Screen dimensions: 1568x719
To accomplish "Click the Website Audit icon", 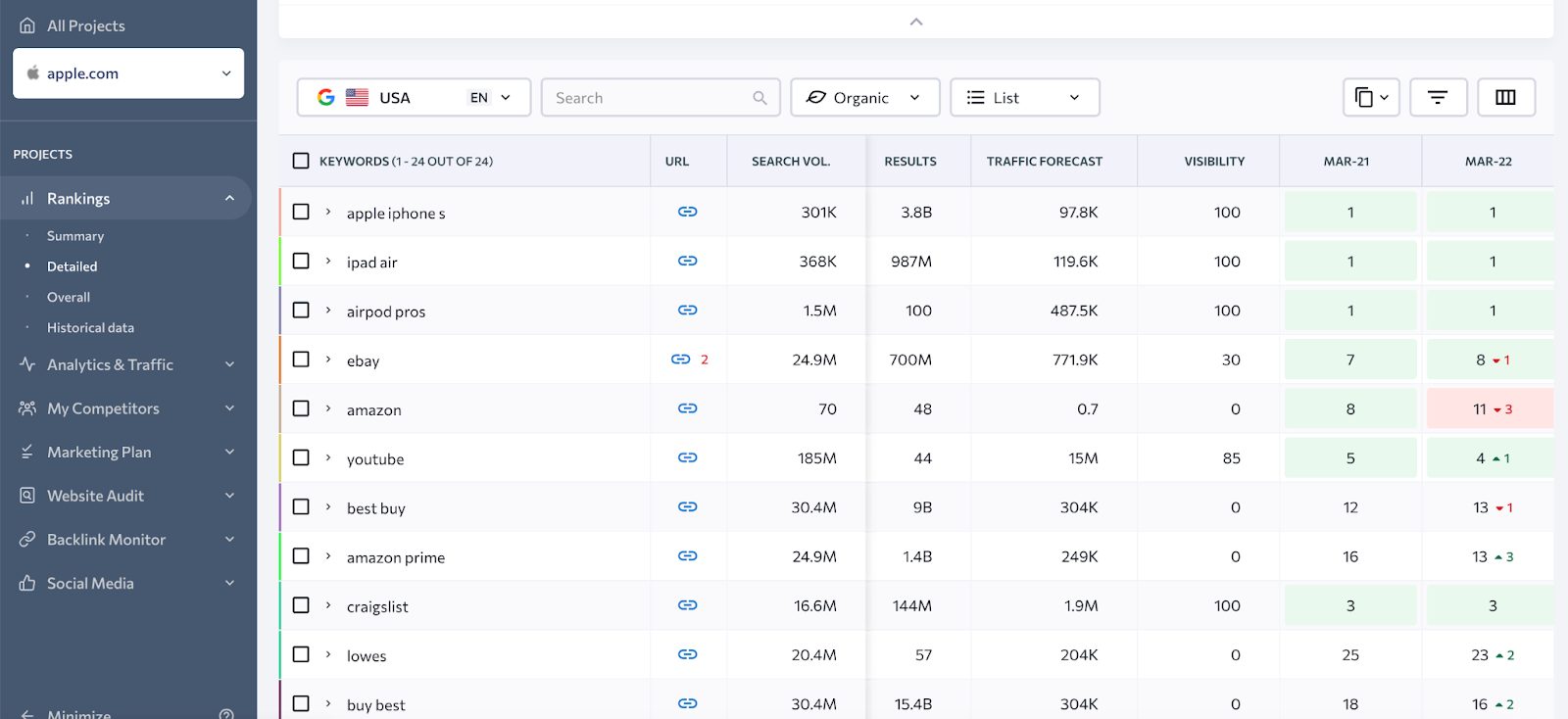I will [27, 496].
